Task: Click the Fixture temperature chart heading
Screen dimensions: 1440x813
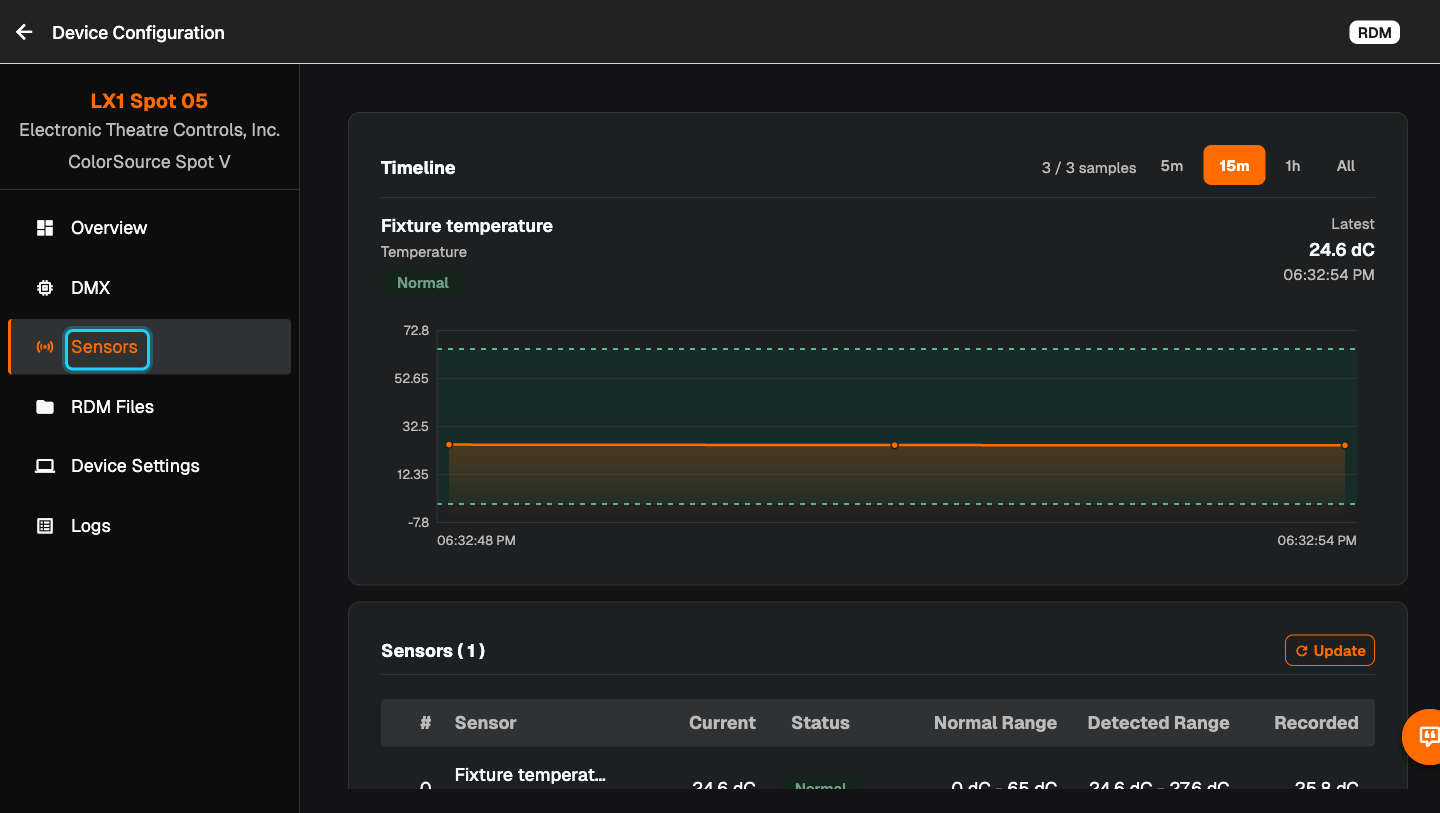Action: (x=467, y=226)
